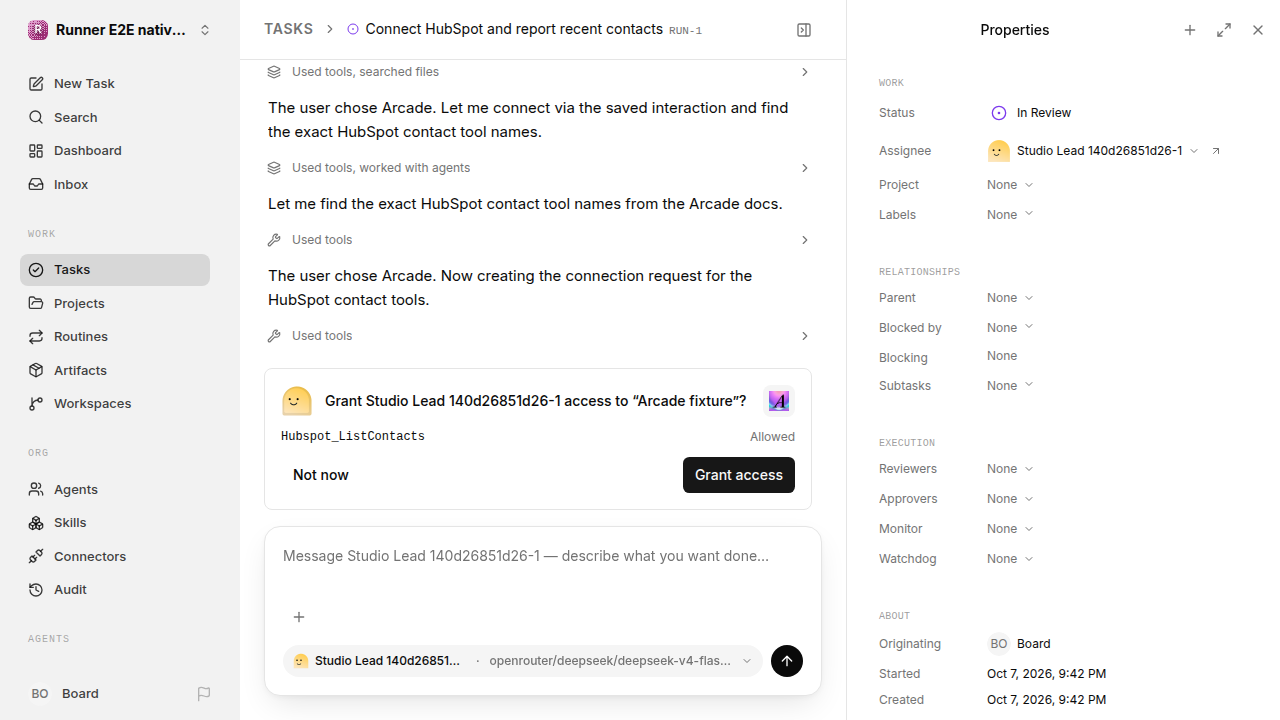1280x720 pixels.
Task: Toggle the properties side panel icon
Action: point(804,30)
